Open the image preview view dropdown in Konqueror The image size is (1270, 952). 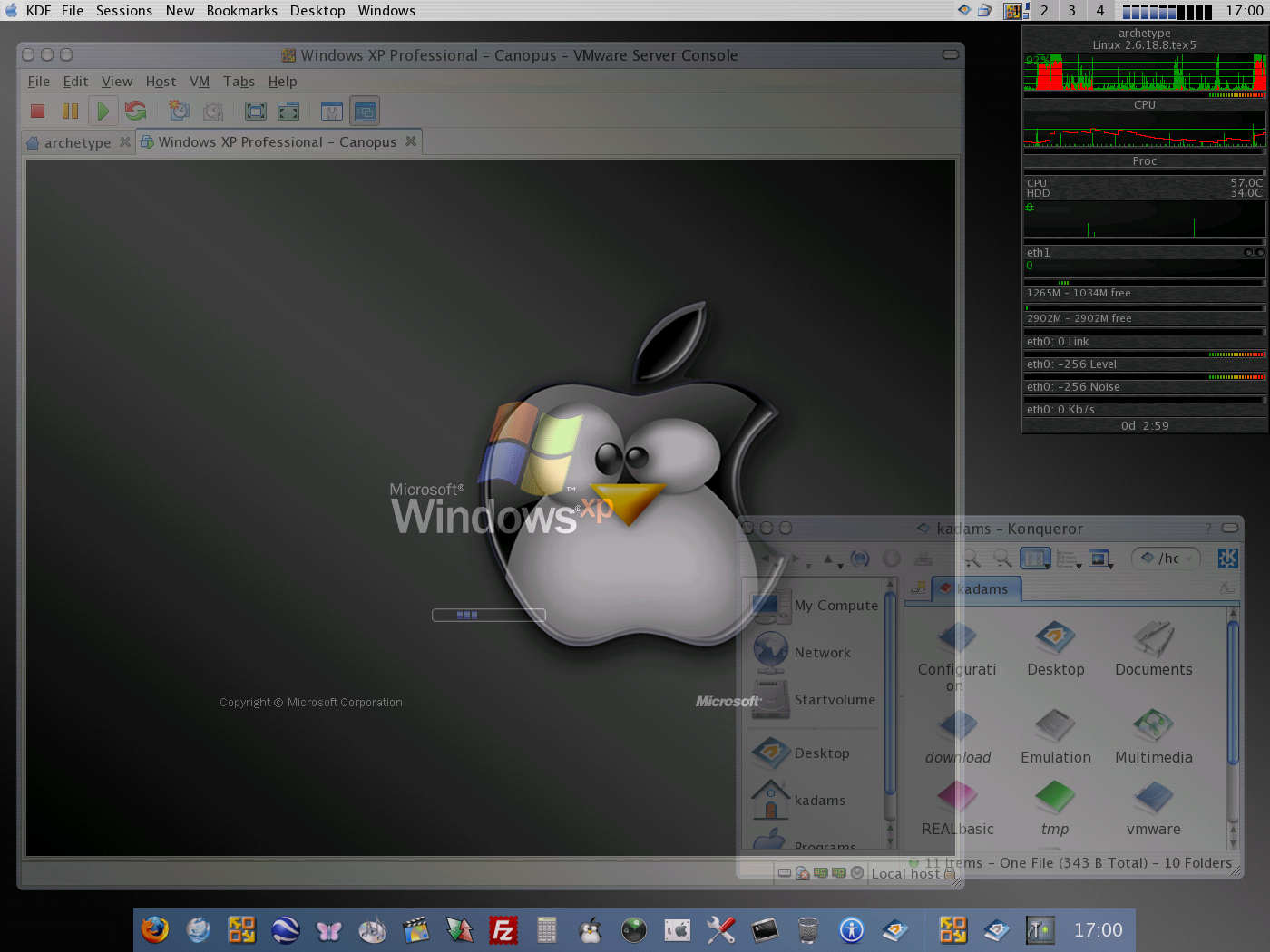point(1112,566)
